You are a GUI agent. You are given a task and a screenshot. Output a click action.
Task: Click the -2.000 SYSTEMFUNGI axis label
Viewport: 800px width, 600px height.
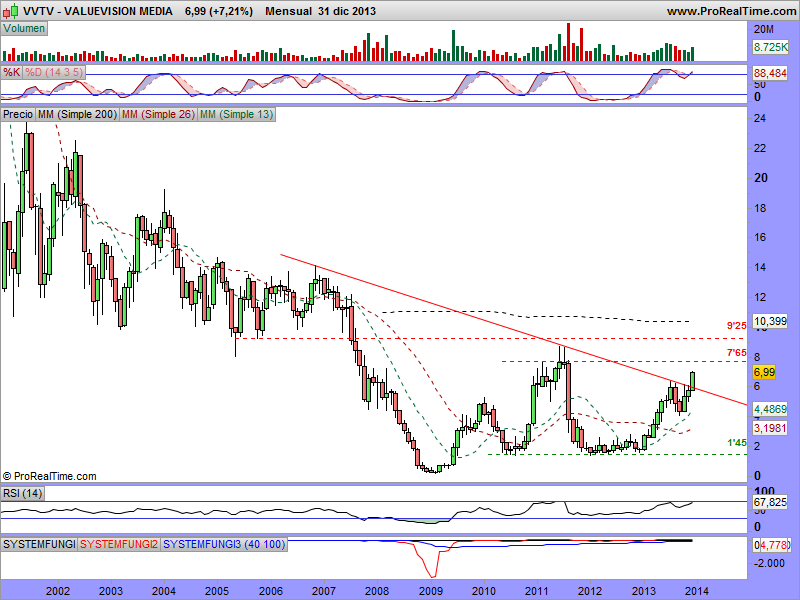pos(769,563)
